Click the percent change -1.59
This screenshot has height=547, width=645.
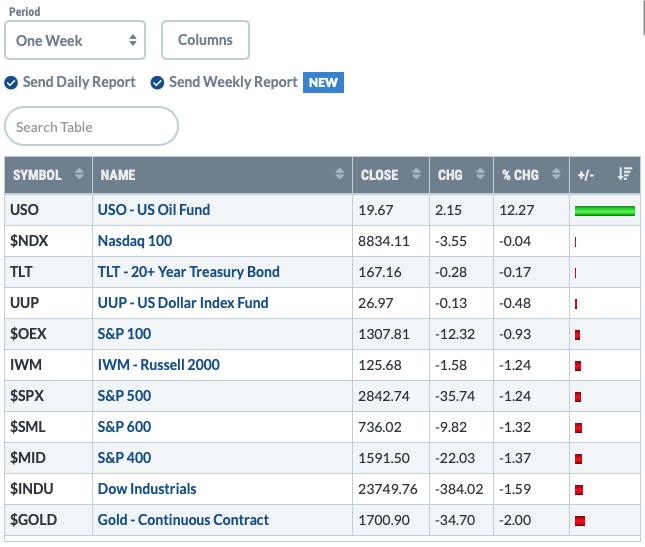click(x=515, y=489)
